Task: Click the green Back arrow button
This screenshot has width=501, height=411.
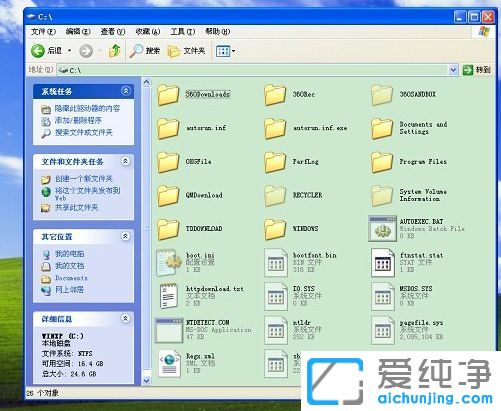Action: [38, 51]
